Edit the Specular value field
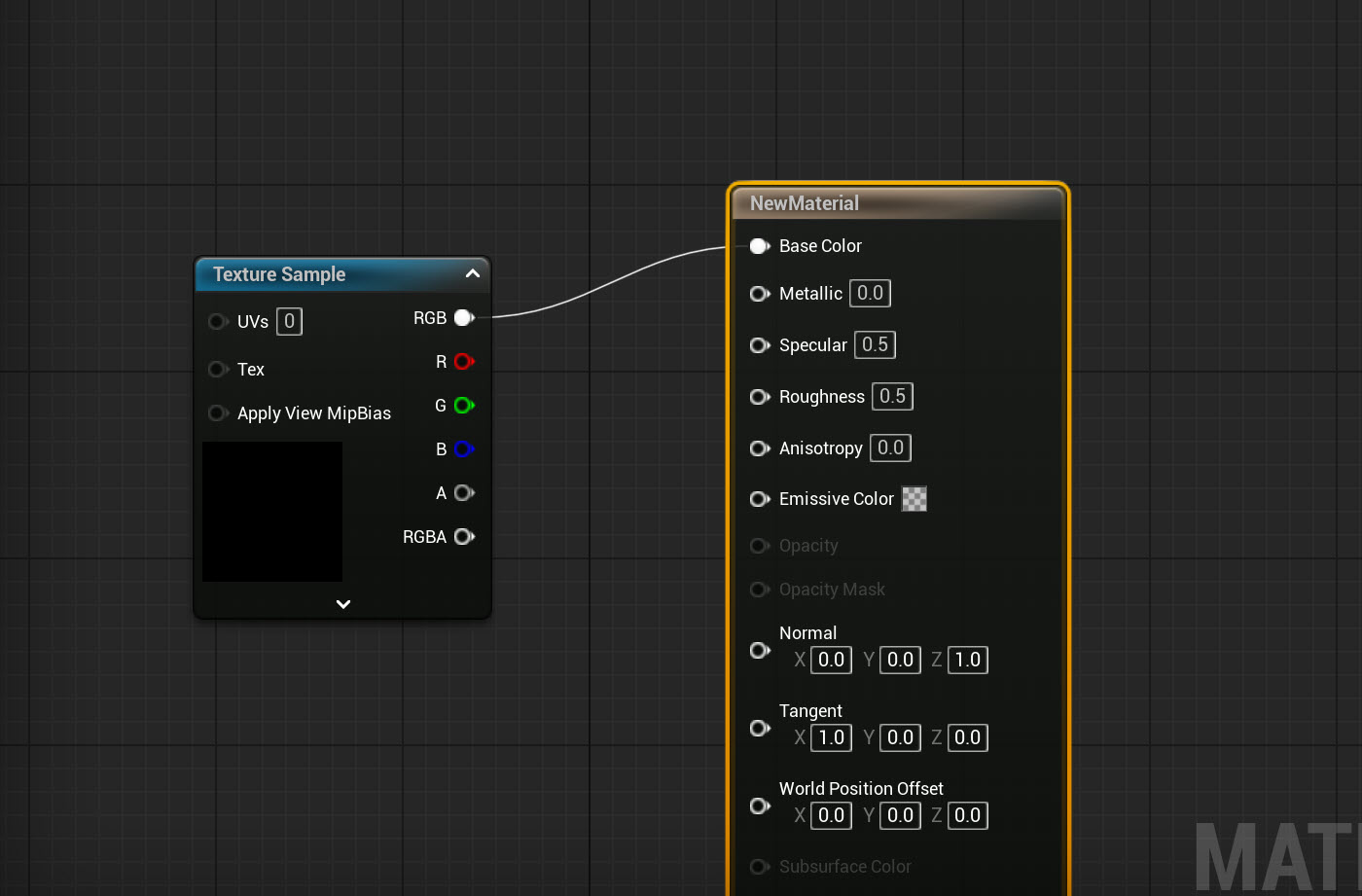 point(876,344)
